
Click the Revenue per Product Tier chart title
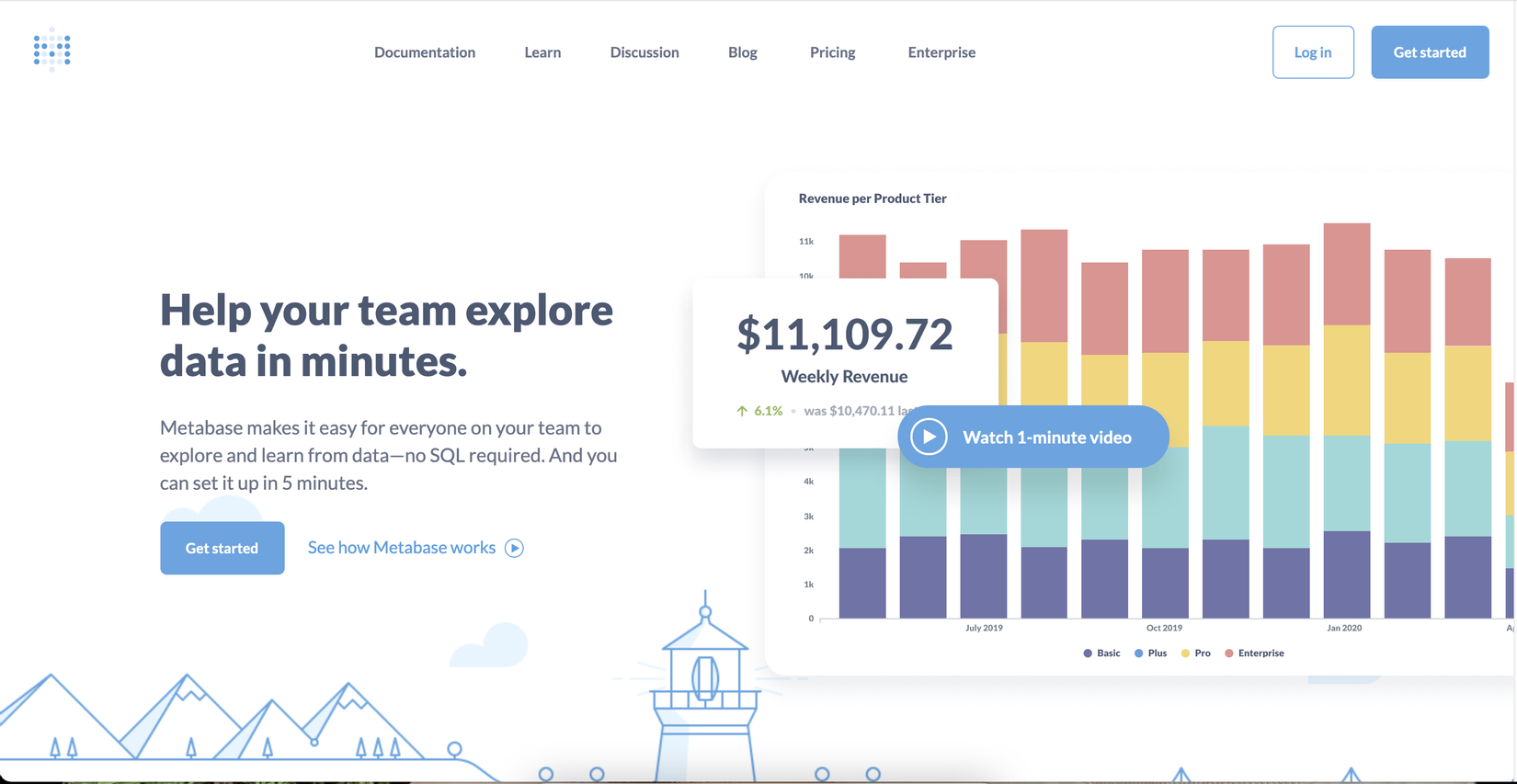pyautogui.click(x=873, y=199)
